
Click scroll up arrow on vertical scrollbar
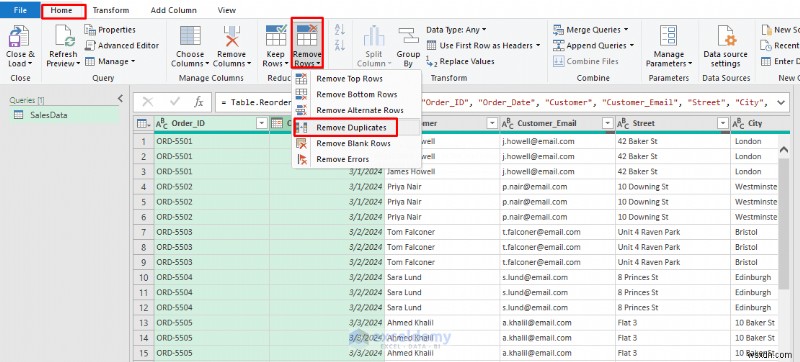click(x=784, y=149)
